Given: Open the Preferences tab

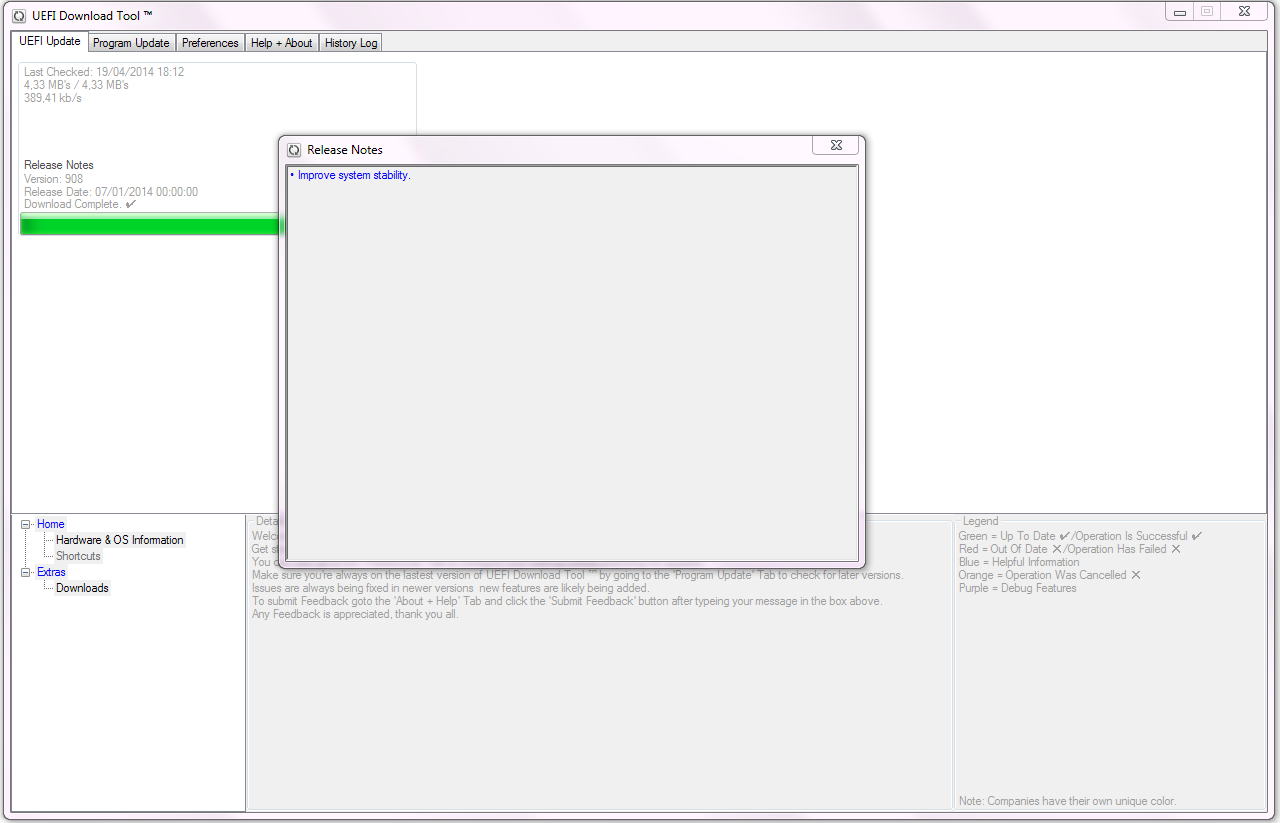Looking at the screenshot, I should [x=210, y=43].
